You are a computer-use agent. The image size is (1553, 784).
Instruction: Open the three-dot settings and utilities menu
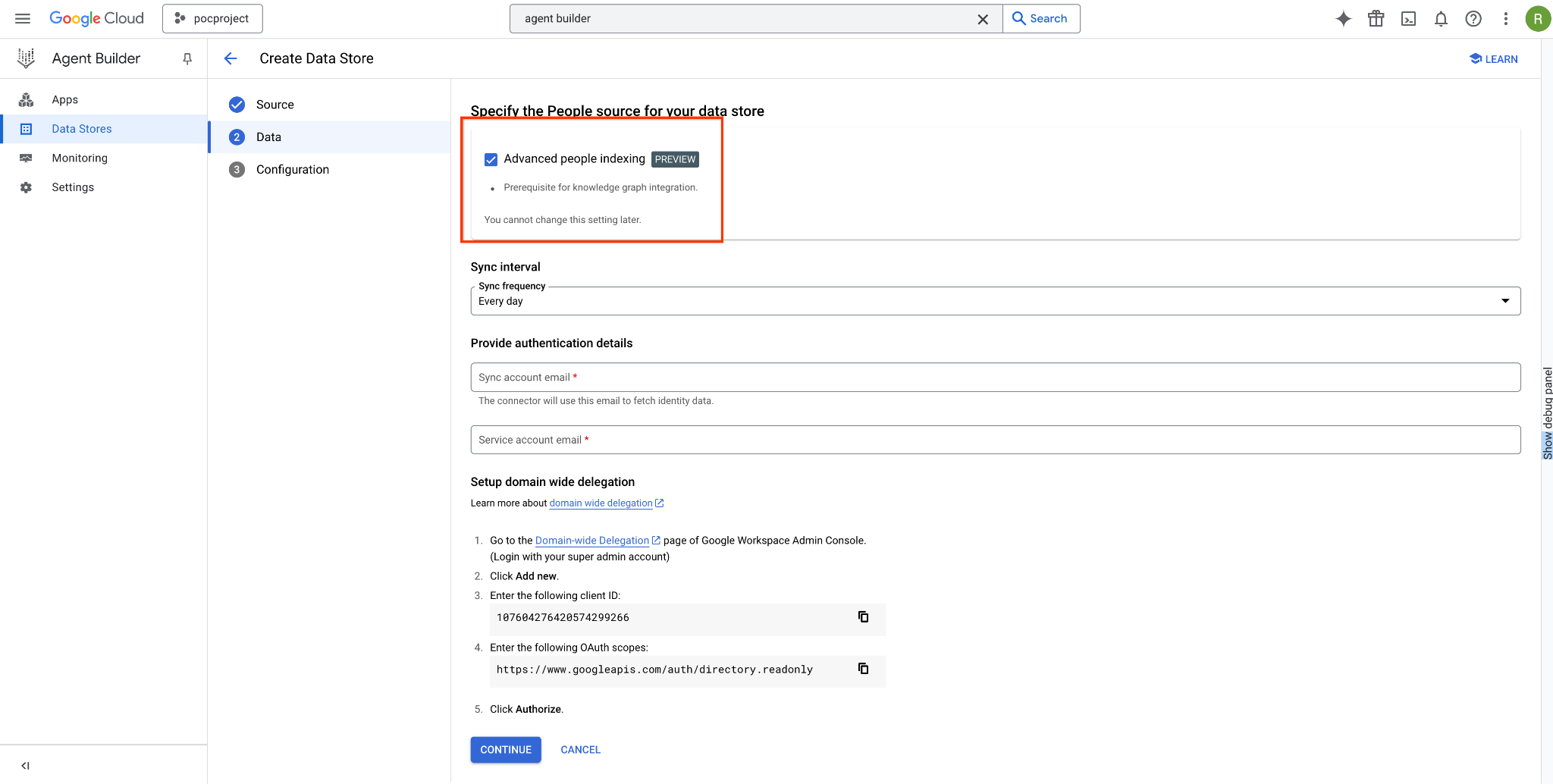pos(1506,19)
